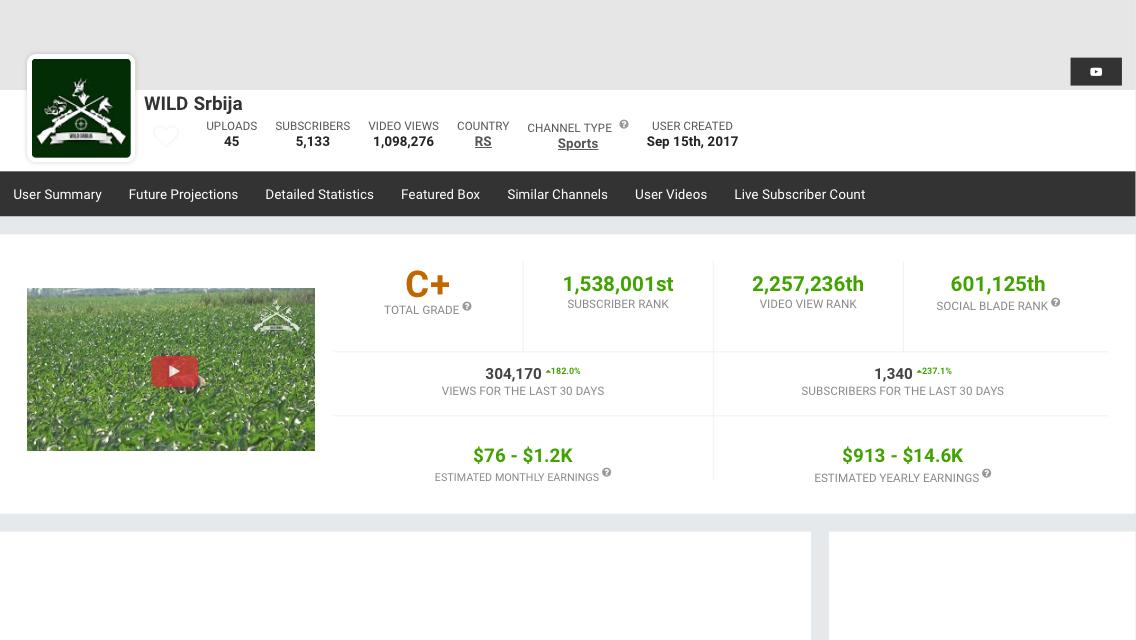Click the Sep 15th, 2017 created date
This screenshot has height=640, width=1136.
point(692,141)
